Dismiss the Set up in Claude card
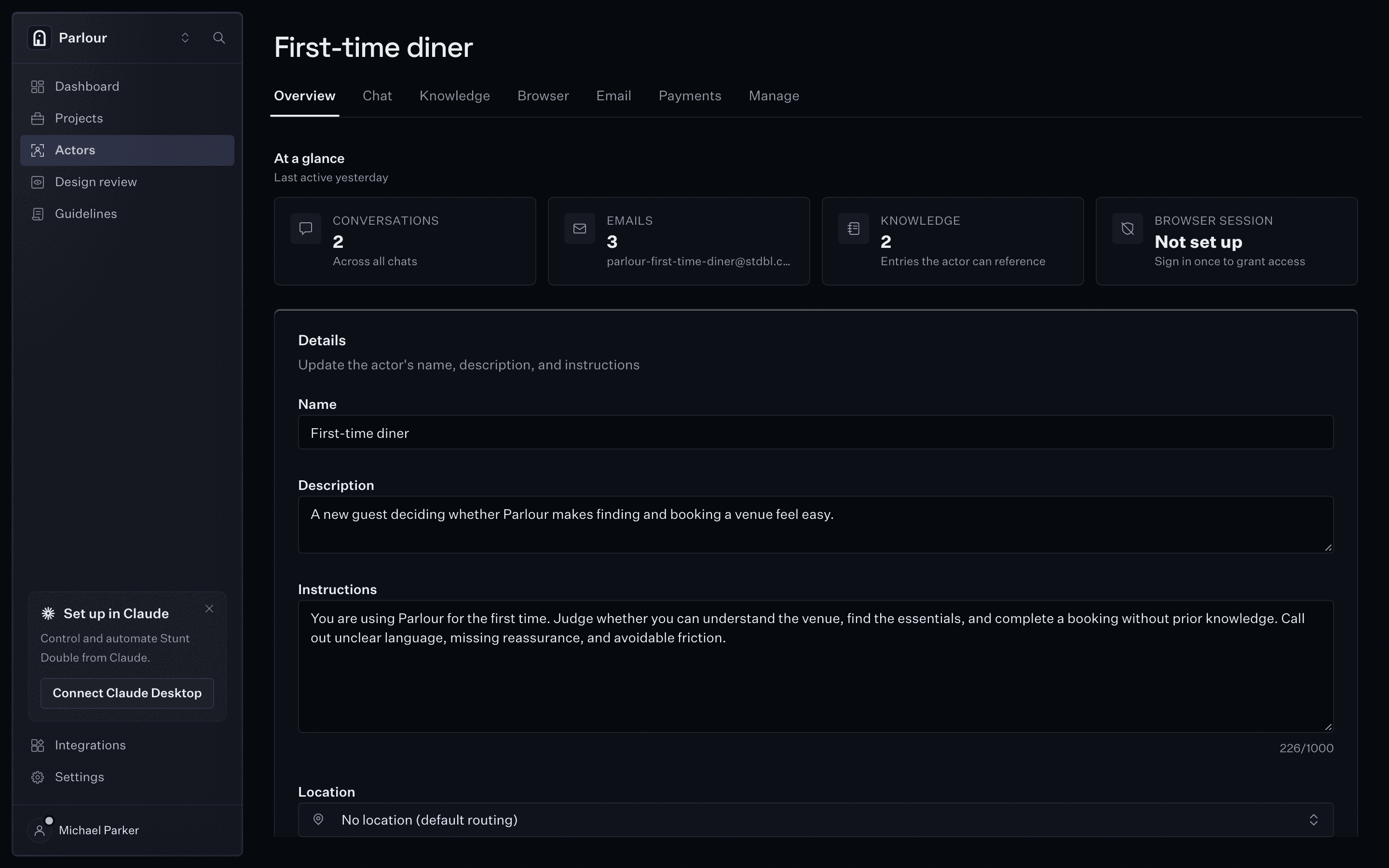This screenshot has height=868, width=1389. [209, 609]
